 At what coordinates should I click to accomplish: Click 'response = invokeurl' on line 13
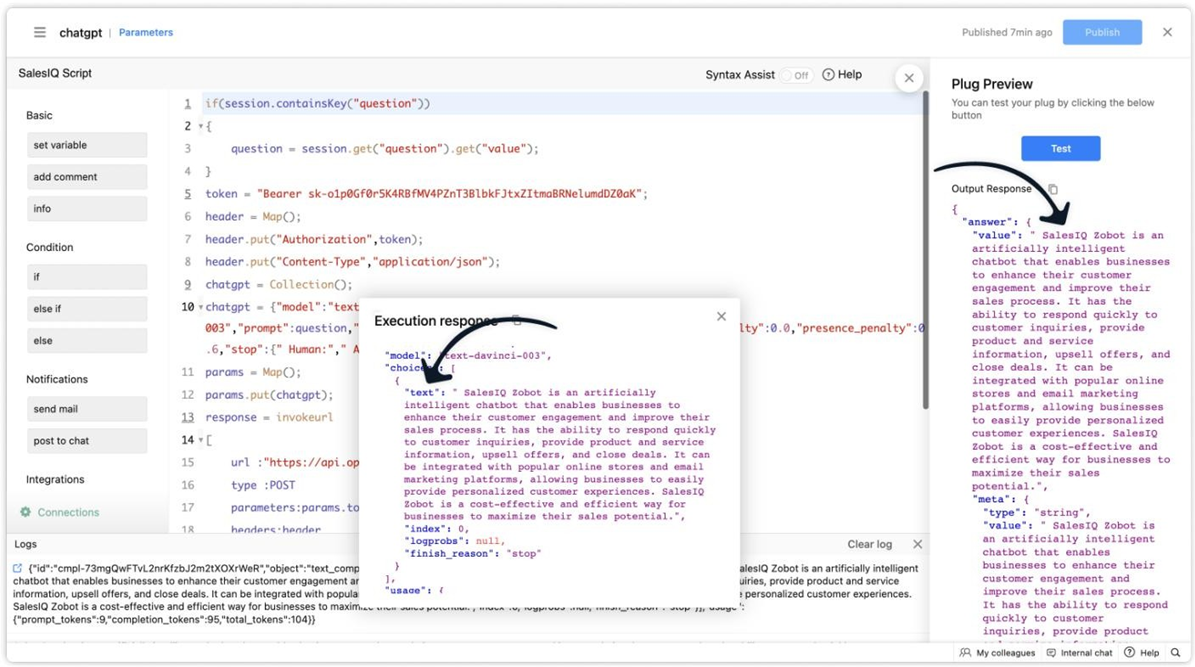coord(269,418)
